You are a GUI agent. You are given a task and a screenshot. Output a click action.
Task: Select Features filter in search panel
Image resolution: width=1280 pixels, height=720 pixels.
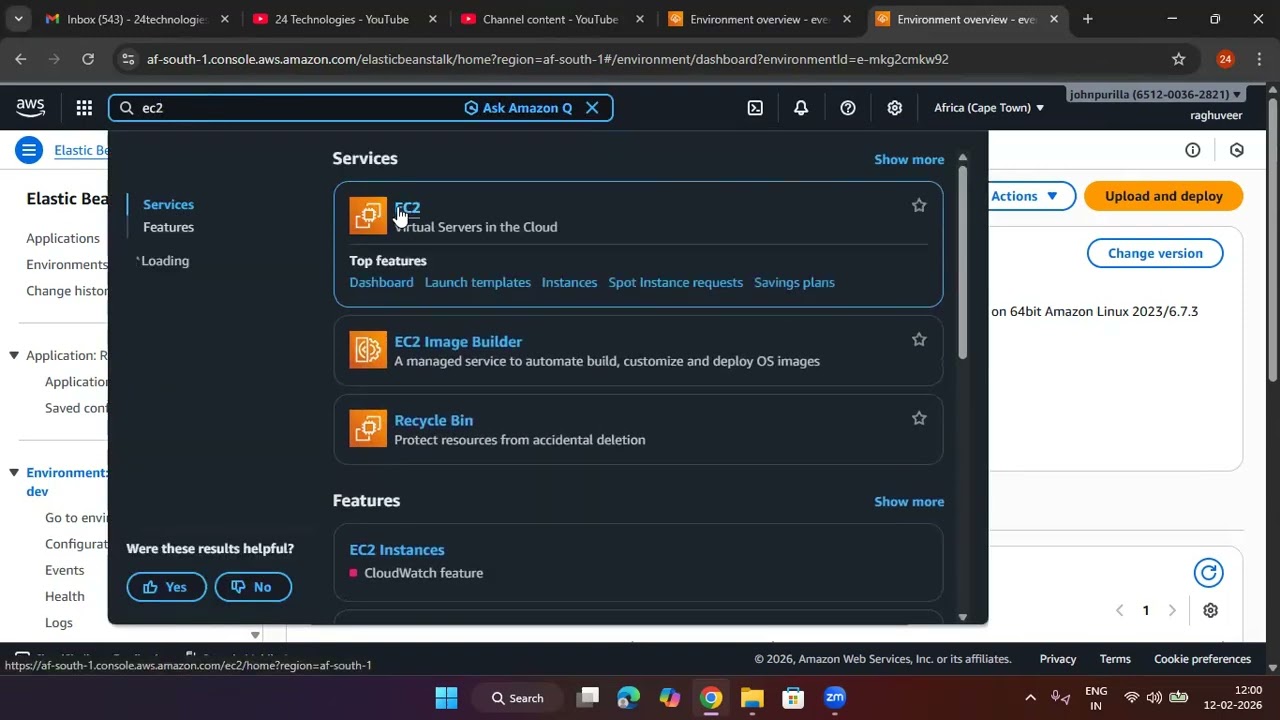168,228
